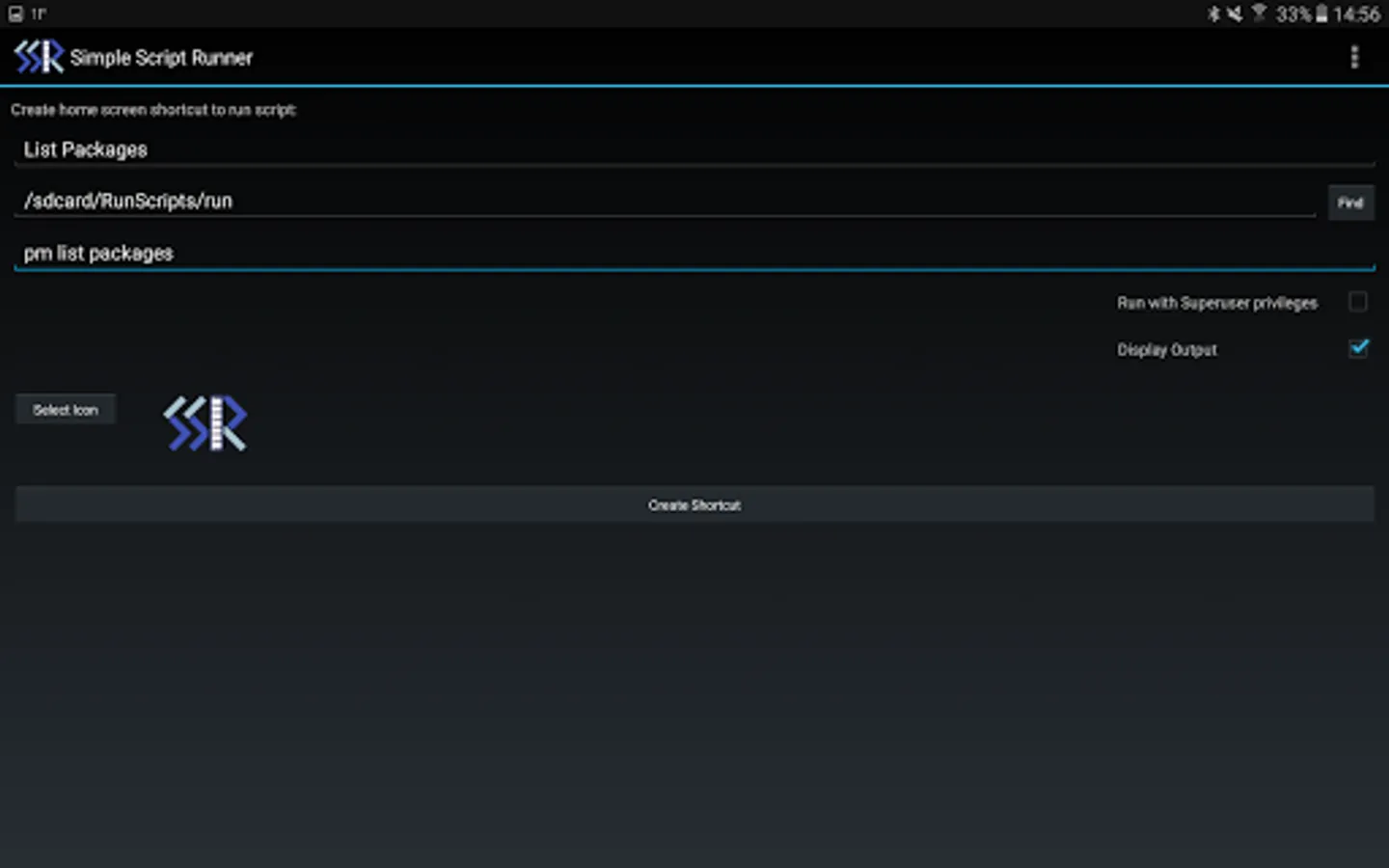
Task: Click the Create home screen shortcut heading
Action: [153, 110]
